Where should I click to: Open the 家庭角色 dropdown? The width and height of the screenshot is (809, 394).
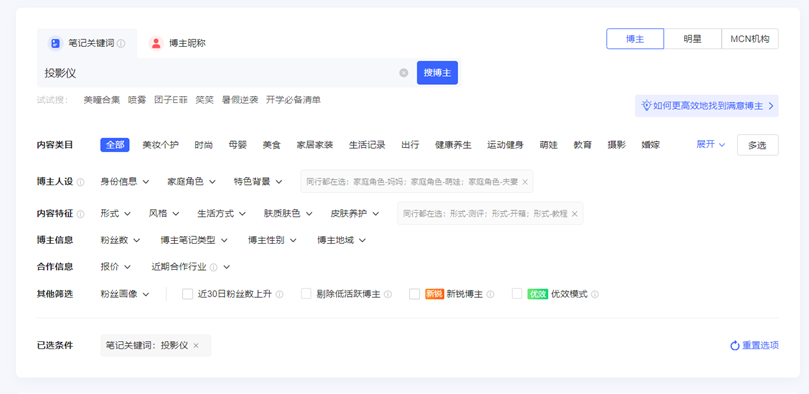tap(191, 182)
